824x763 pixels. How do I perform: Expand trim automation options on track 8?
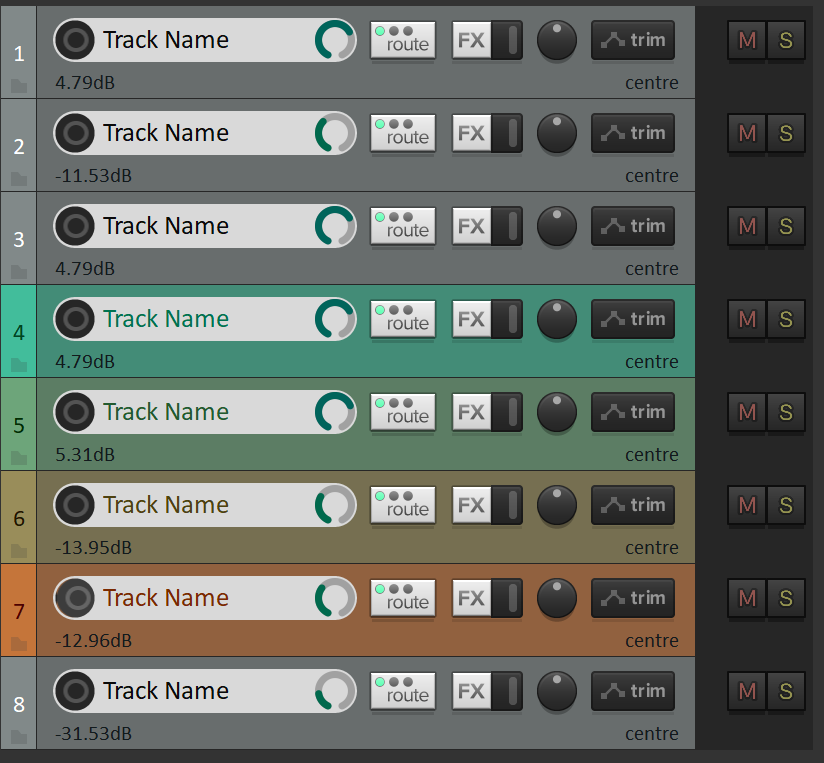[x=633, y=691]
